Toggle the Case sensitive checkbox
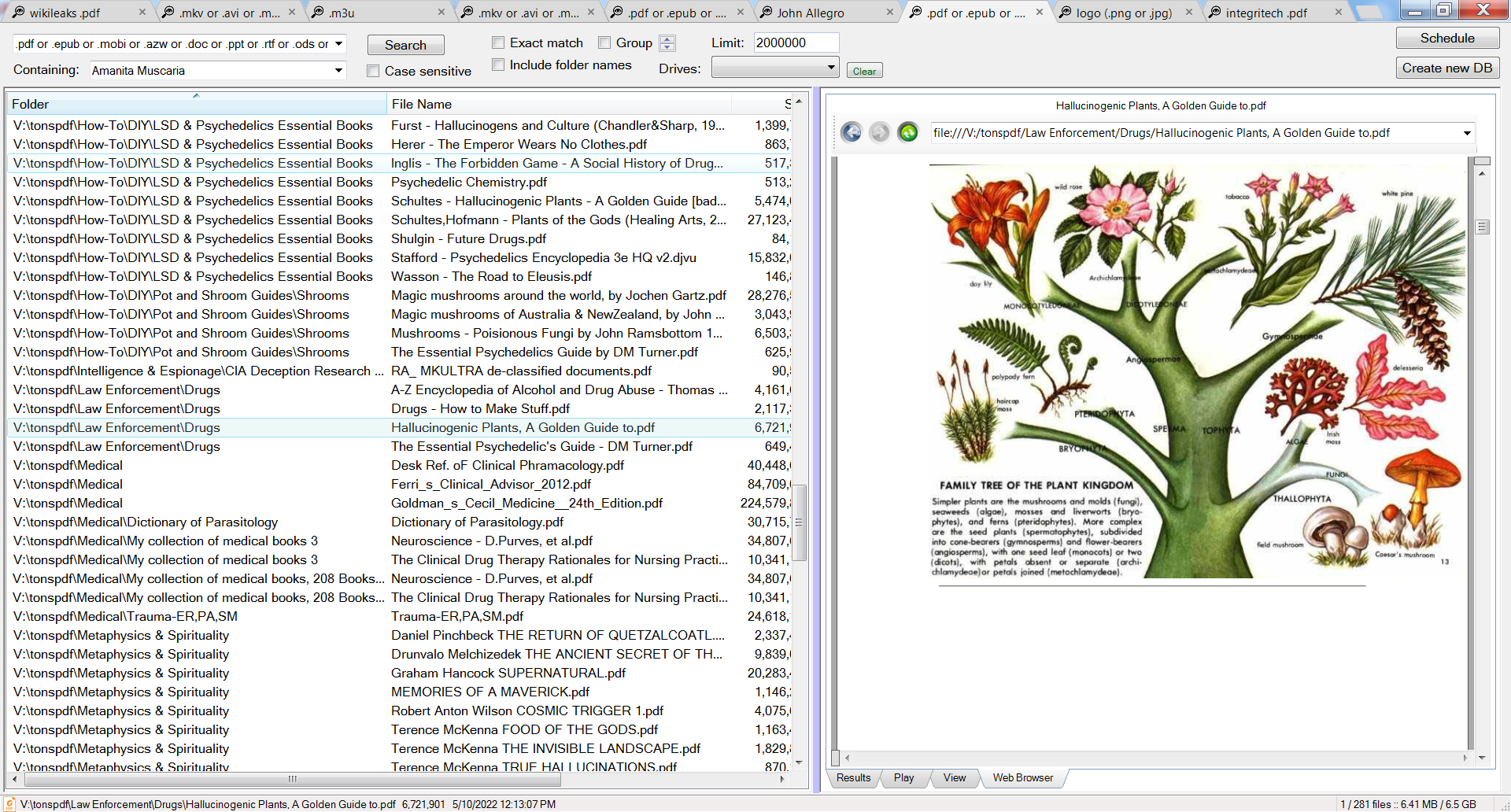This screenshot has width=1511, height=812. (x=373, y=71)
